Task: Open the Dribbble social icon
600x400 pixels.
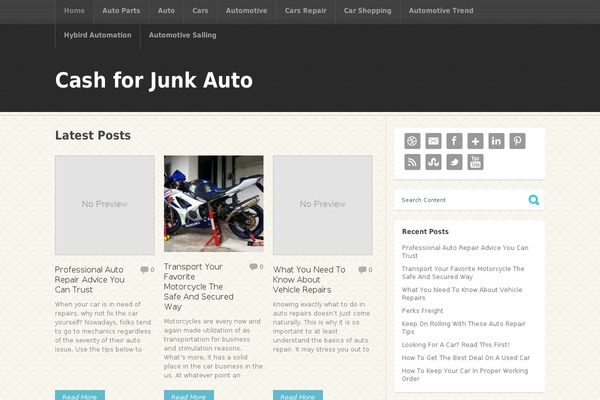Action: tap(412, 141)
